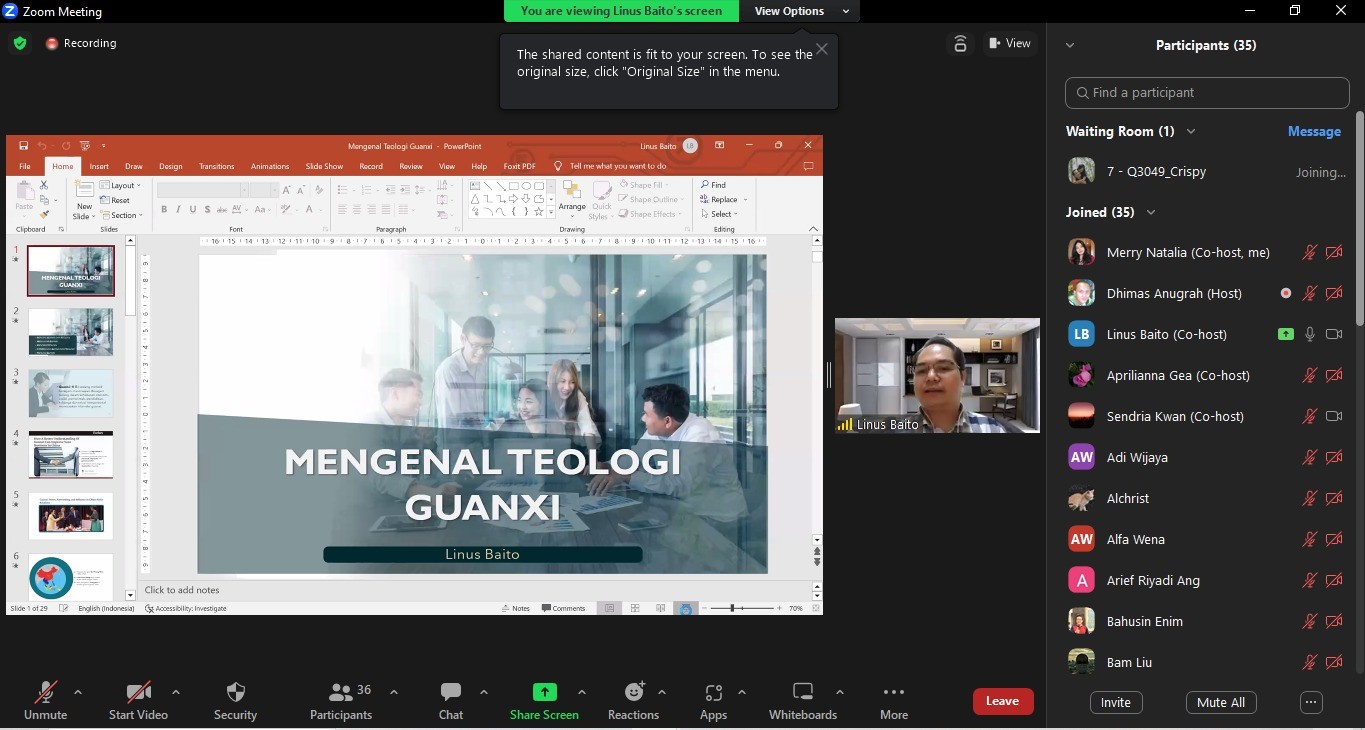Unmute the microphone
Image resolution: width=1365 pixels, height=730 pixels.
pyautogui.click(x=45, y=692)
